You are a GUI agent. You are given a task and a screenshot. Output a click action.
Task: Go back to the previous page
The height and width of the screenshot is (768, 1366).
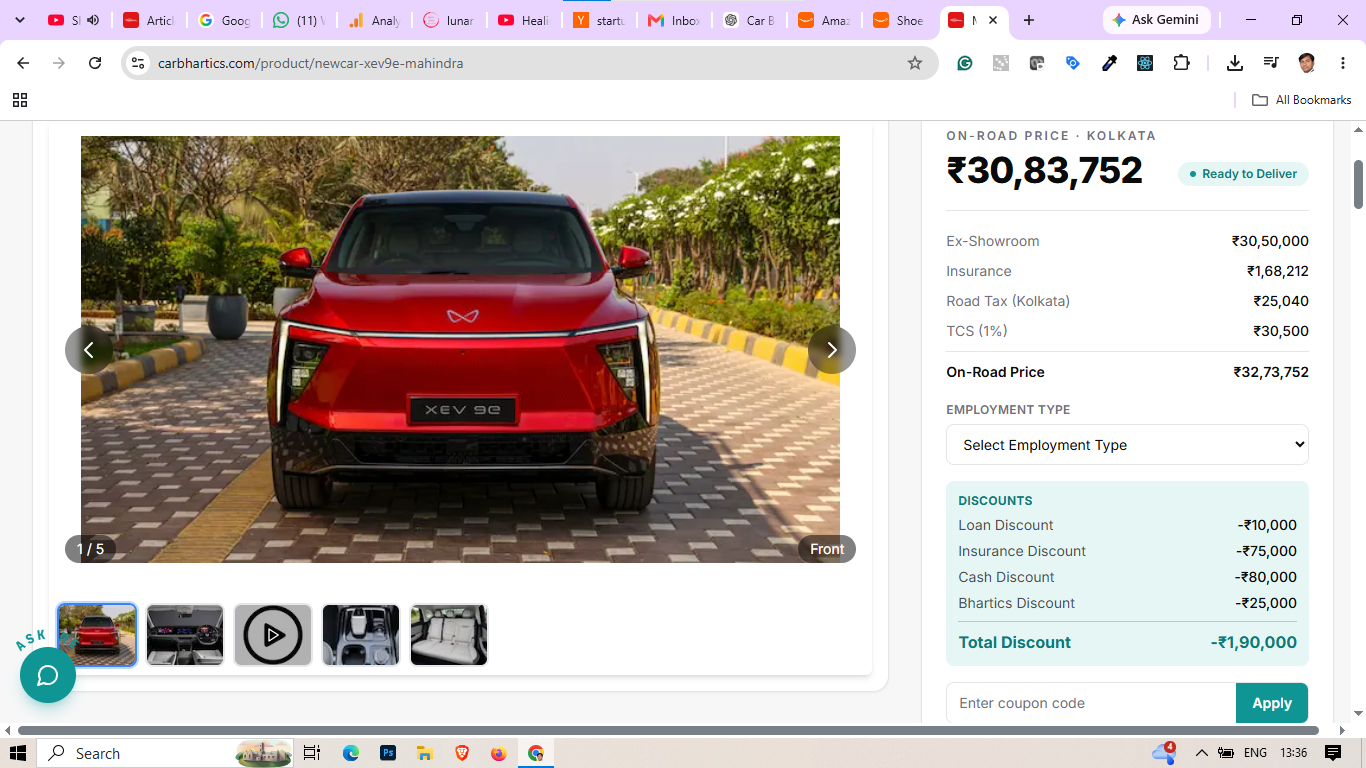coord(24,63)
